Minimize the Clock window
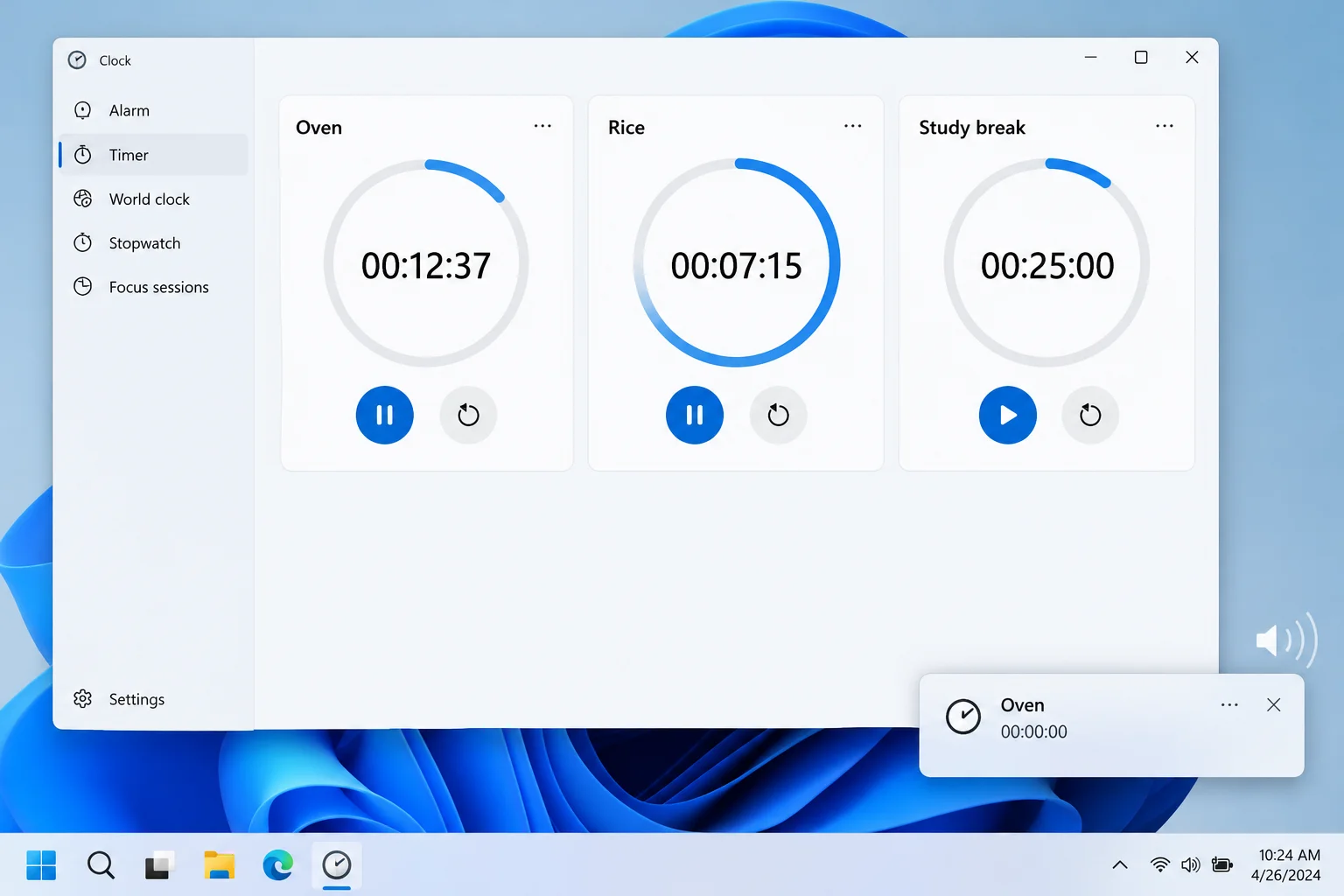Viewport: 1344px width, 896px height. [x=1090, y=57]
